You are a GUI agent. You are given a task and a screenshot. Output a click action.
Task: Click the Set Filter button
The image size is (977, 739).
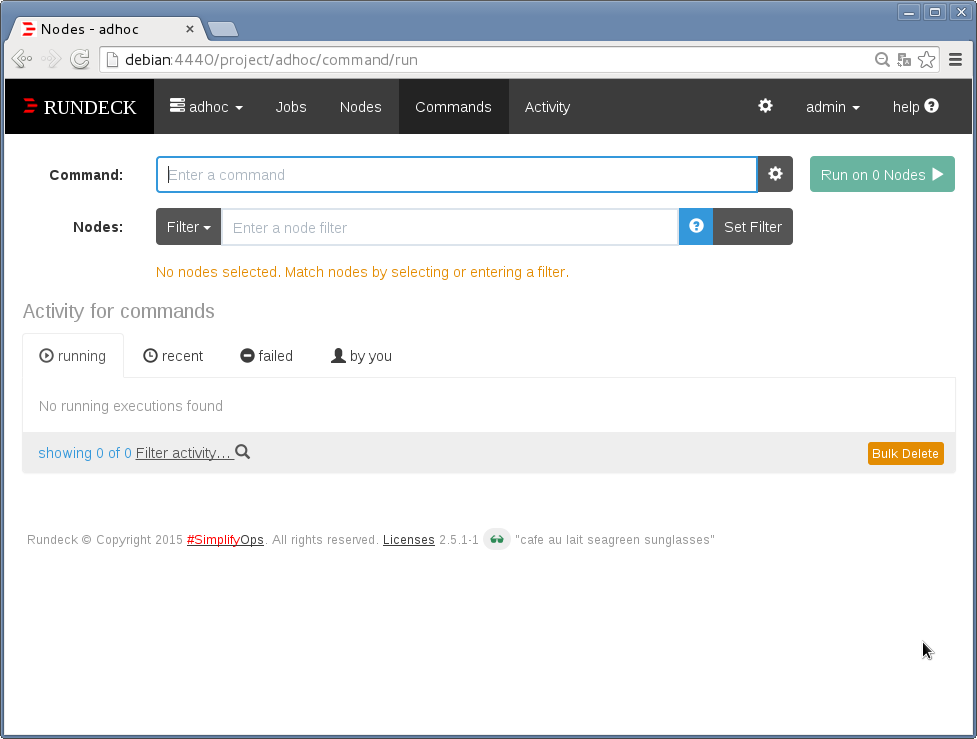[x=753, y=227]
